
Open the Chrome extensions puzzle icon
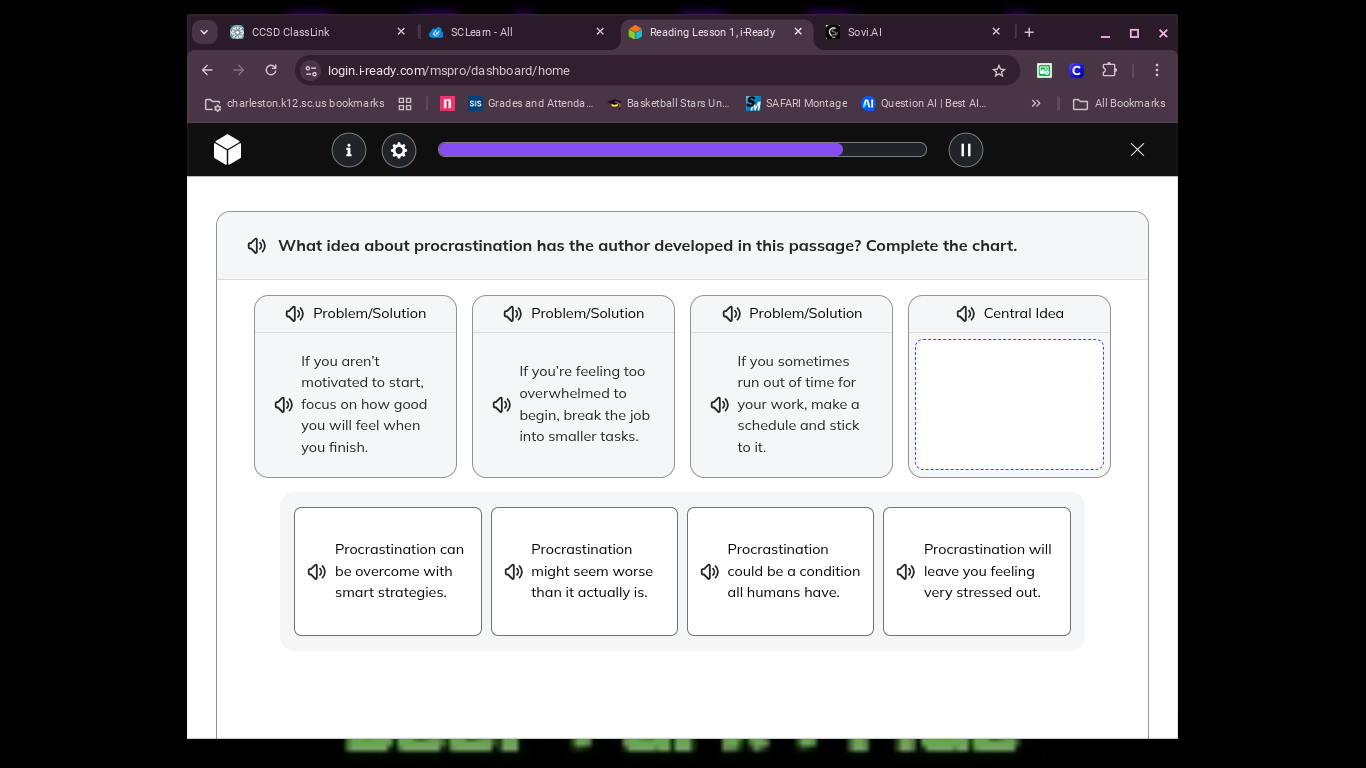[1109, 70]
